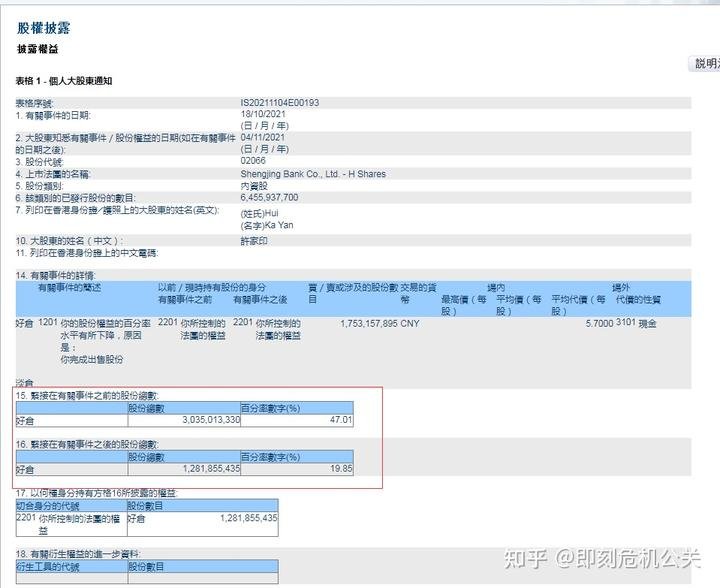Click the 切合身分的代號 column header
720x588 pixels.
(48, 506)
